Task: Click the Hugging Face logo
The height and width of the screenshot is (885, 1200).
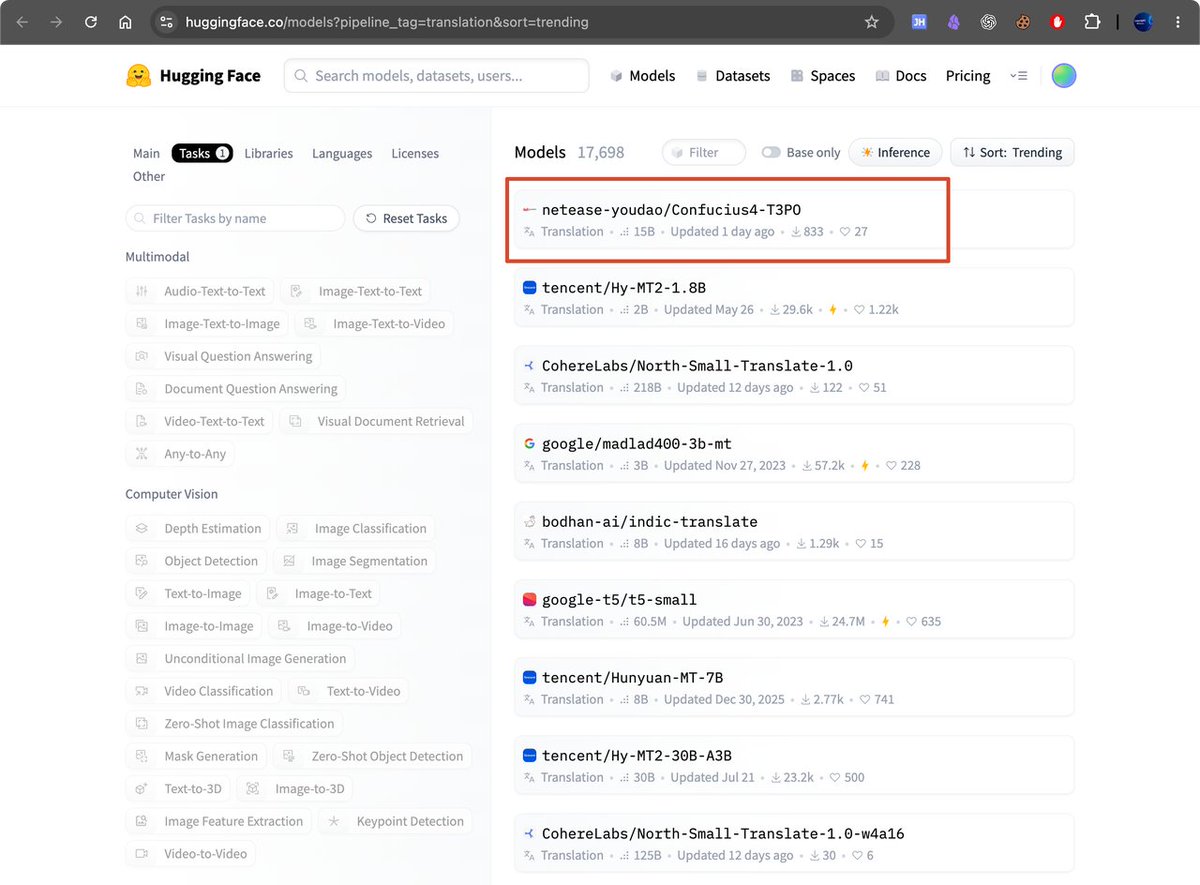Action: [x=193, y=76]
